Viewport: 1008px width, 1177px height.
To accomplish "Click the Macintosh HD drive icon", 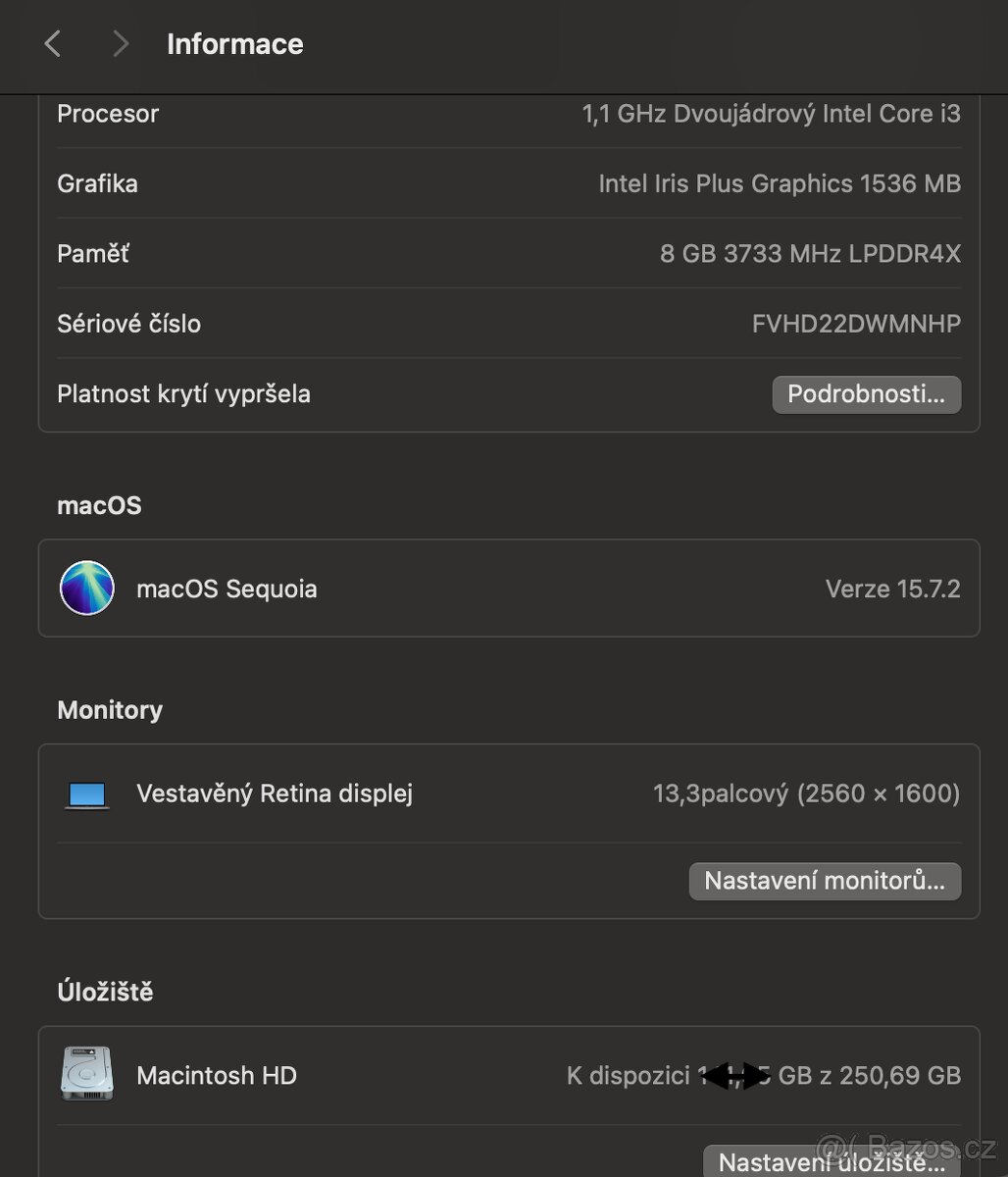I will point(86,1075).
